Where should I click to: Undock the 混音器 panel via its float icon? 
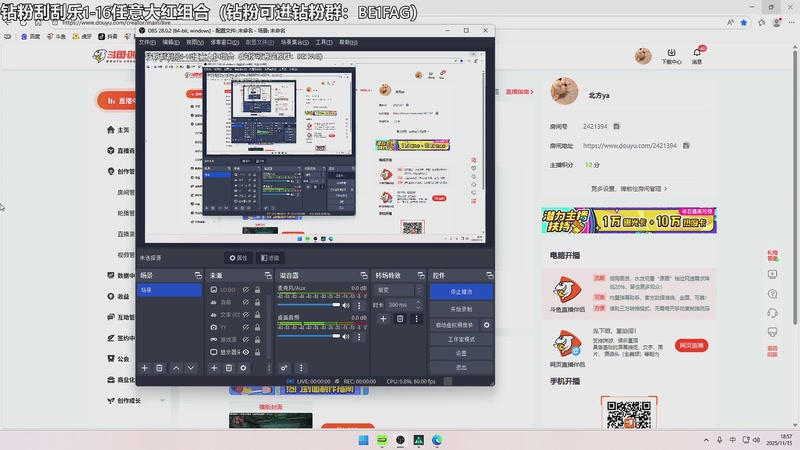coord(364,275)
